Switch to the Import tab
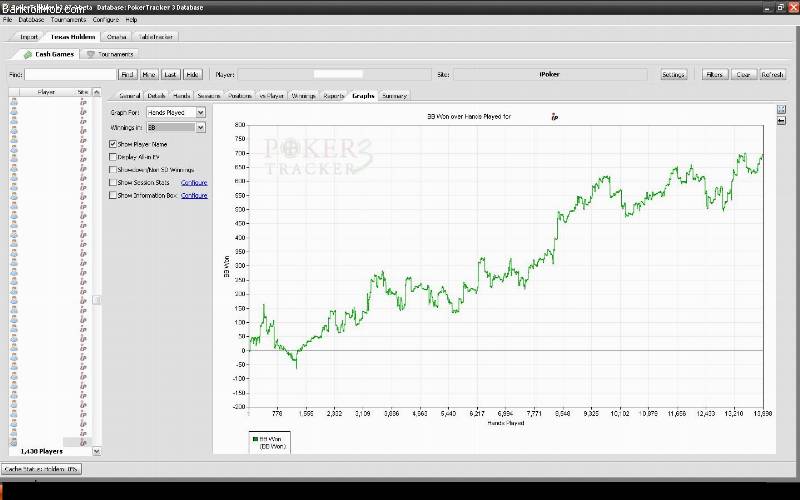 pos(29,37)
